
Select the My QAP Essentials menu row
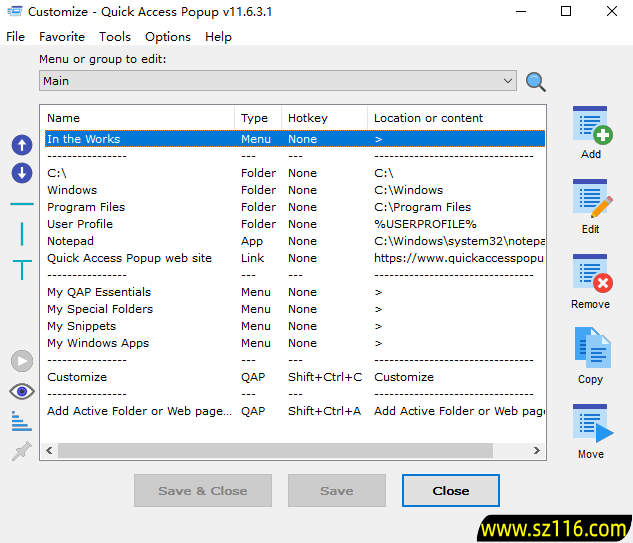(99, 292)
